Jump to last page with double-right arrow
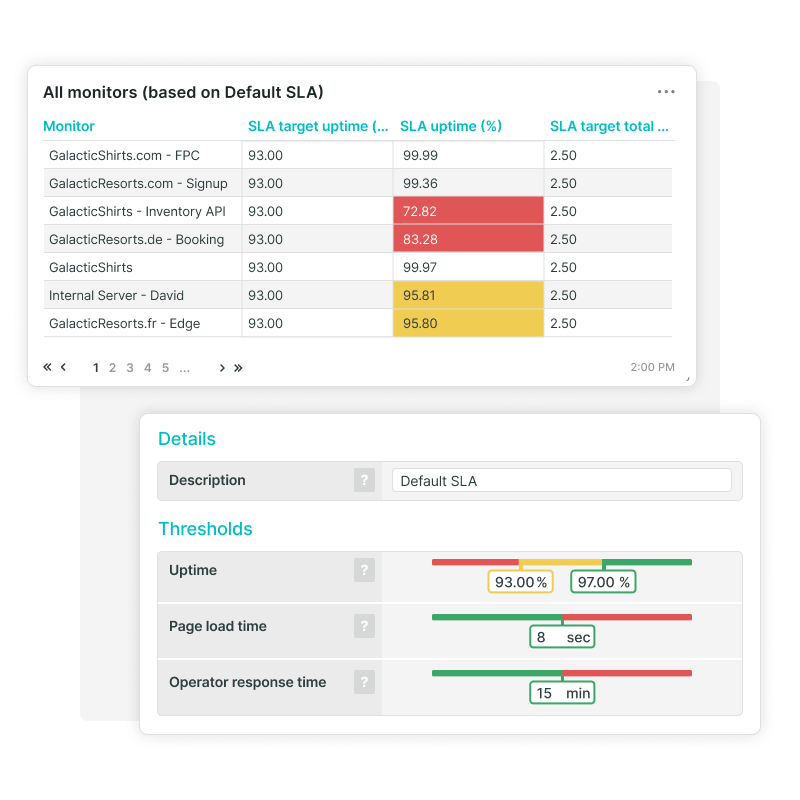The image size is (800, 800). (238, 368)
